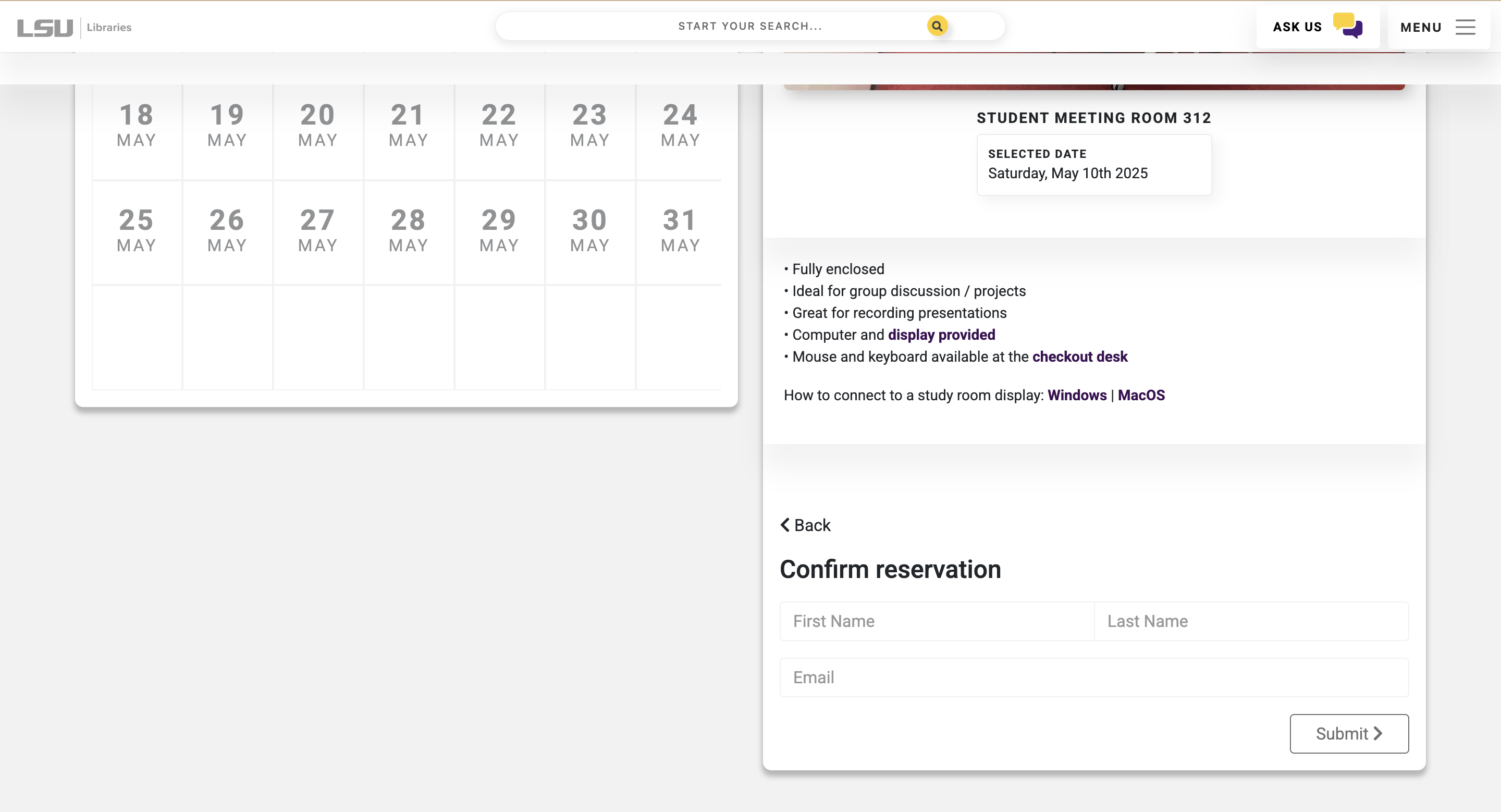Open the checkout desk link
Viewport: 1501px width, 812px height.
[x=1080, y=356]
